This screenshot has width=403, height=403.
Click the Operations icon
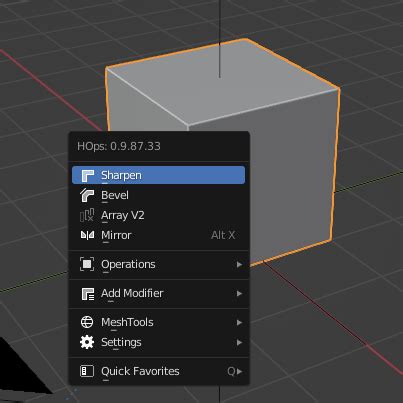click(x=87, y=264)
